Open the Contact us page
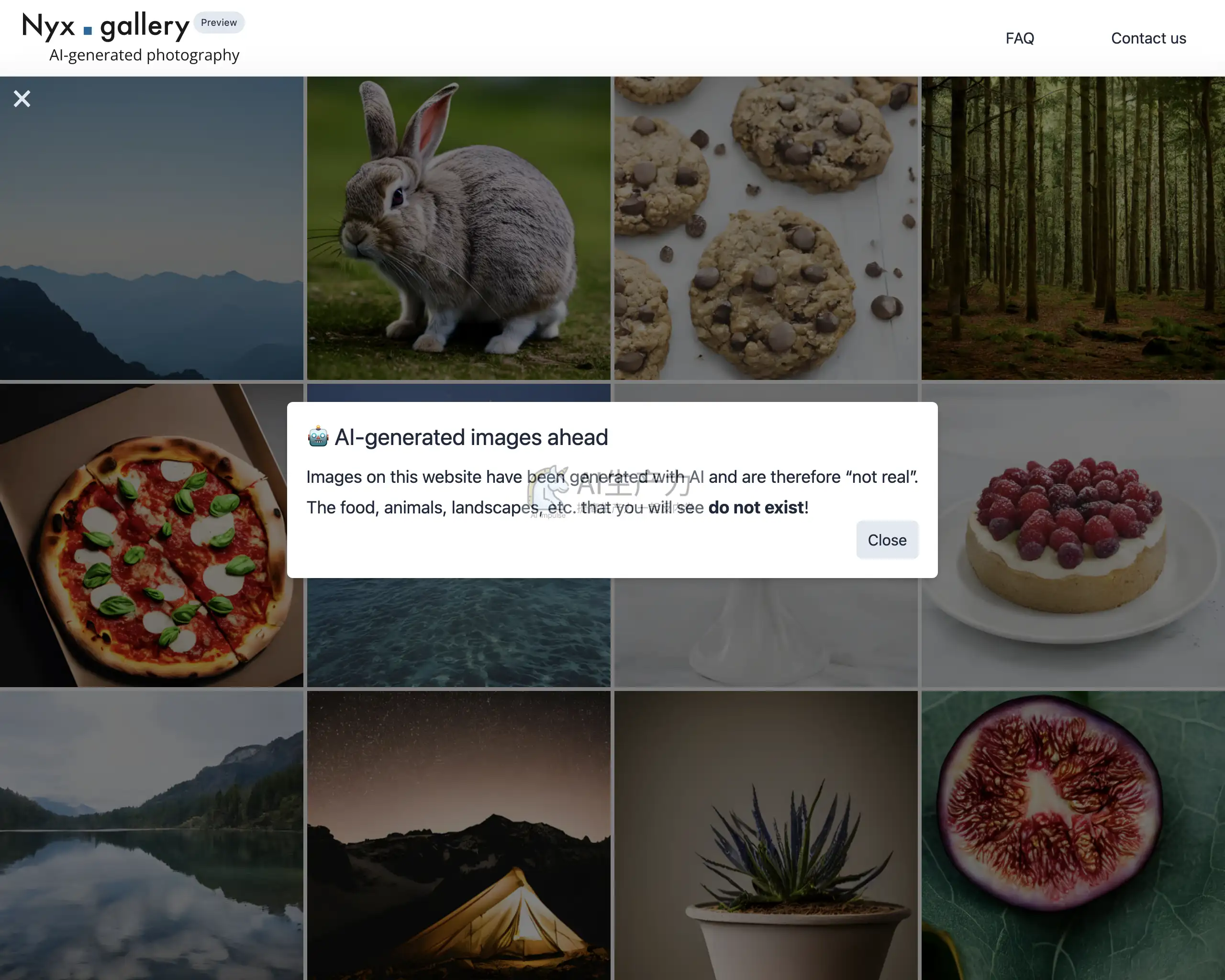This screenshot has width=1225, height=980. [1148, 38]
